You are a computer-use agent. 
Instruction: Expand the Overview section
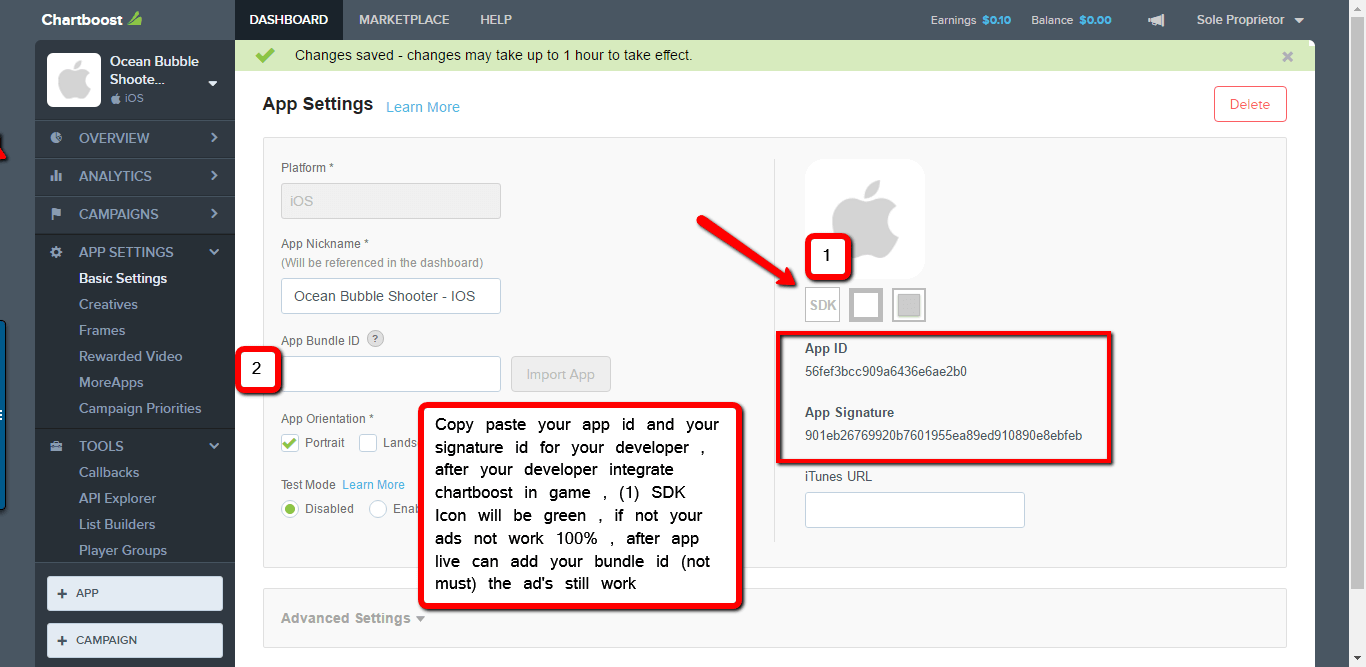[x=214, y=138]
